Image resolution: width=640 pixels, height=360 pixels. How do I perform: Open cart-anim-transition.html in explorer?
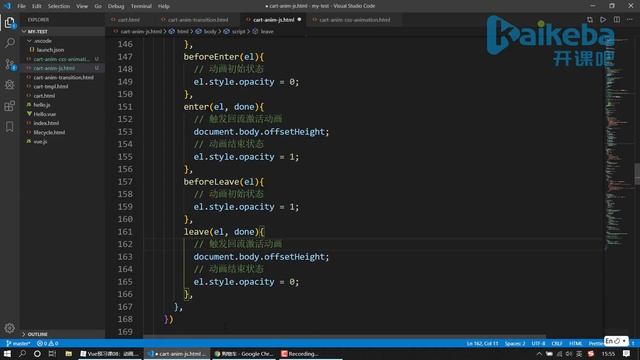(x=63, y=78)
